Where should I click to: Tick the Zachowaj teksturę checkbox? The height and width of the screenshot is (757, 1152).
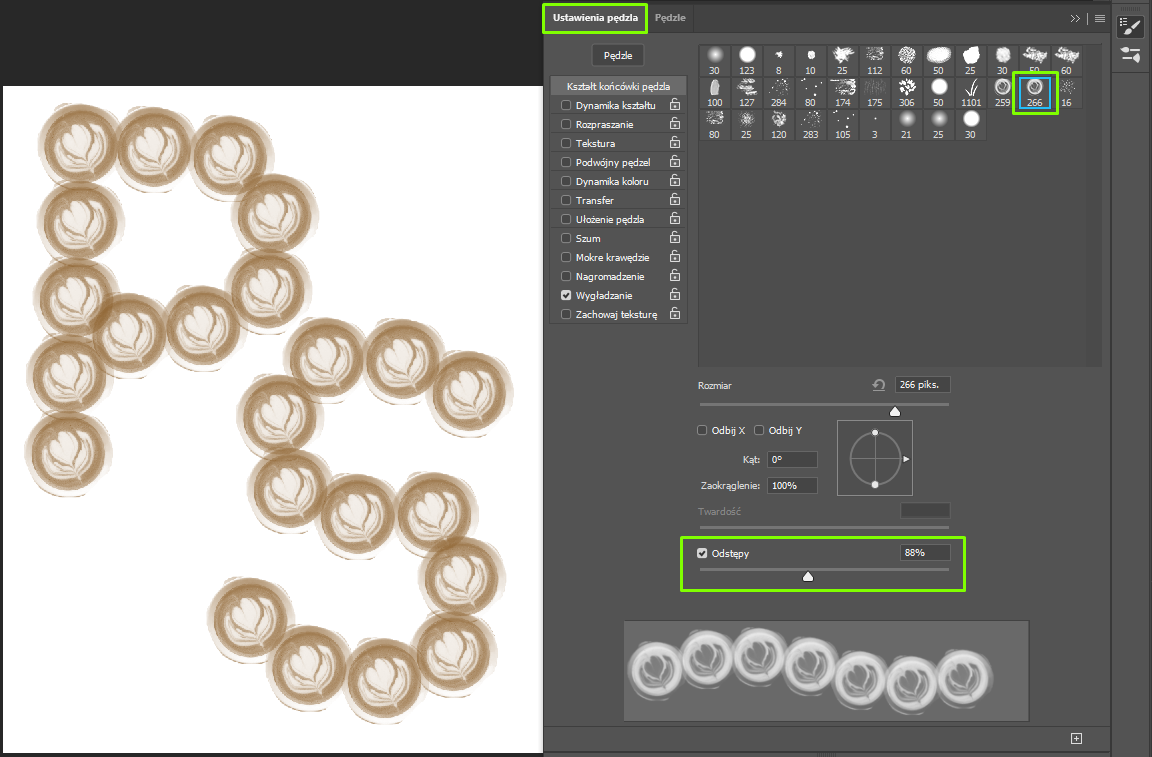tap(566, 315)
